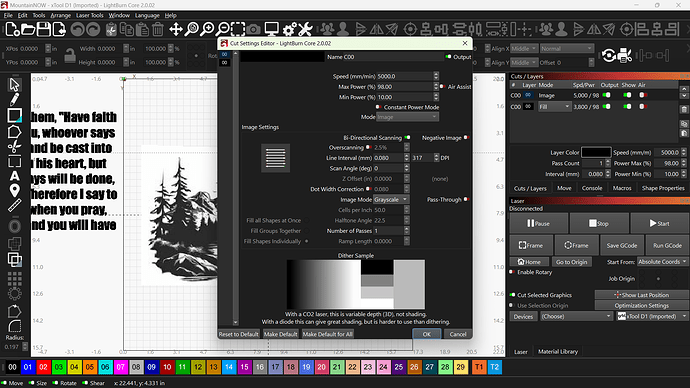Open Start From Absolute Coords dropdown

click(662, 262)
